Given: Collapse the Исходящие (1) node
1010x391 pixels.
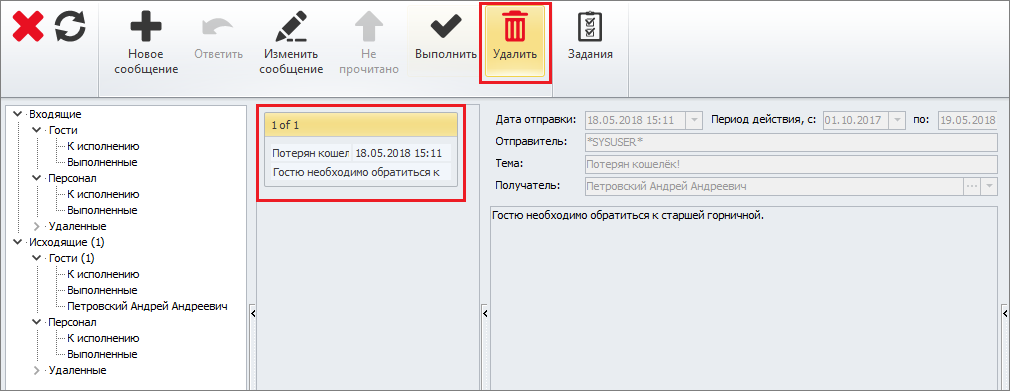Looking at the screenshot, I should pos(17,242).
